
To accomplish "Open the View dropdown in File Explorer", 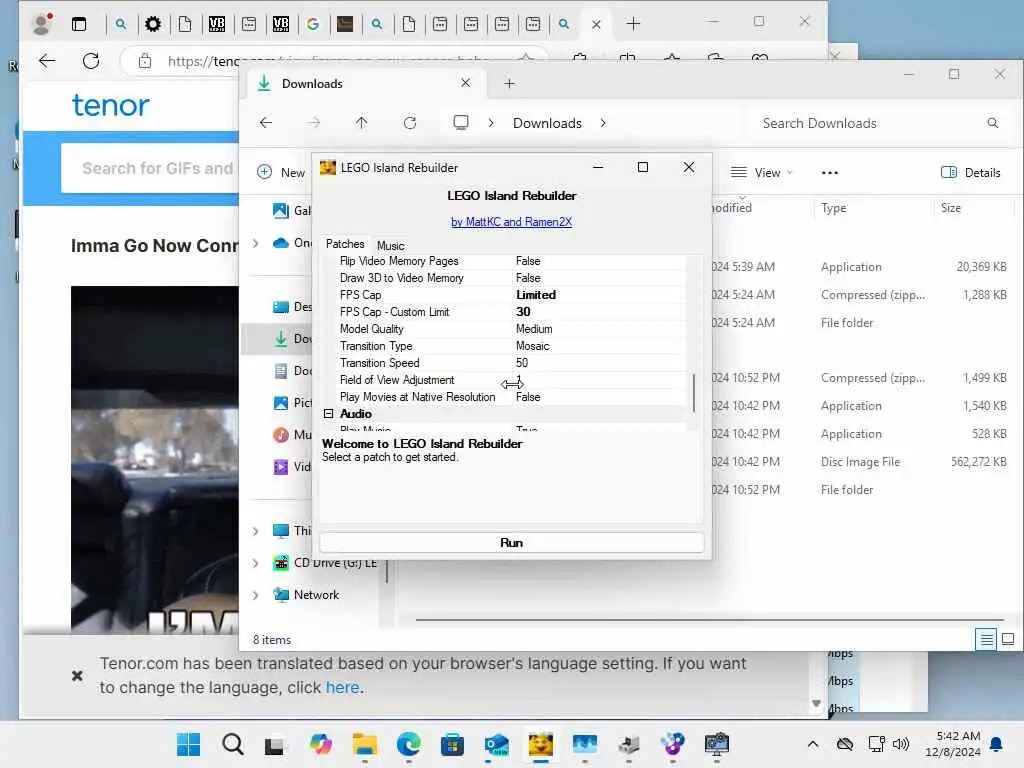I will pyautogui.click(x=761, y=172).
